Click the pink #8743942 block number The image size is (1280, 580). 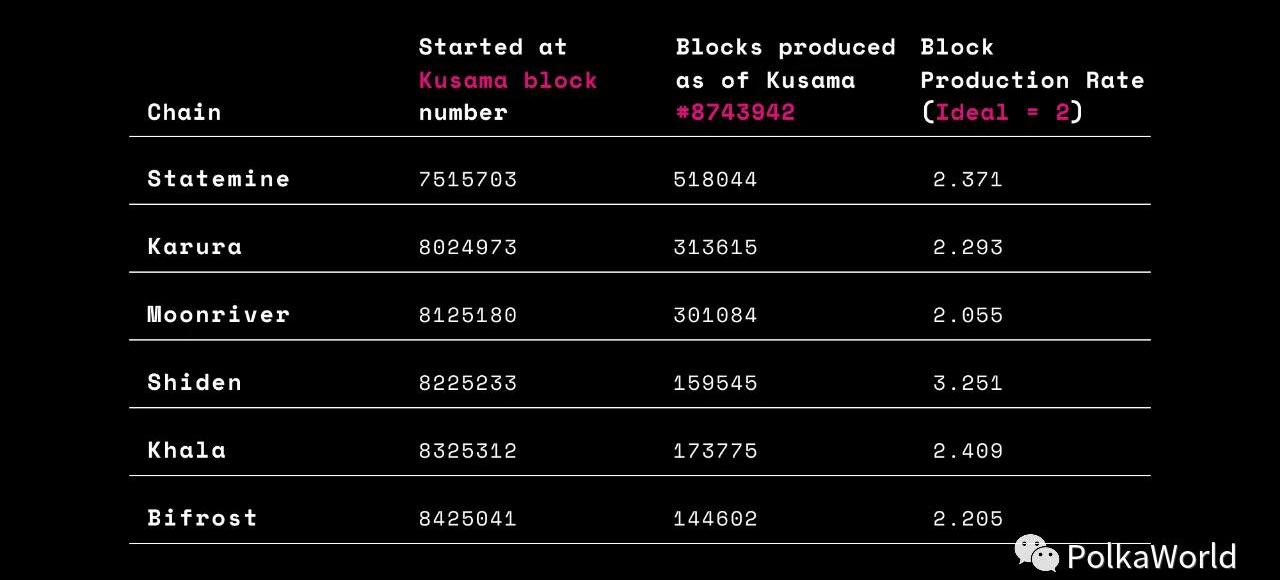click(x=735, y=112)
